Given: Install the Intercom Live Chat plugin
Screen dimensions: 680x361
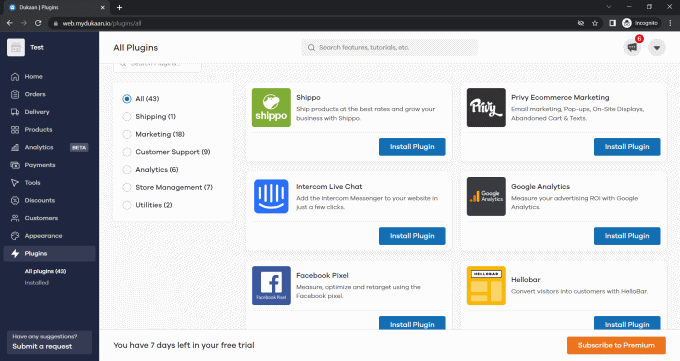Looking at the screenshot, I should coord(412,236).
